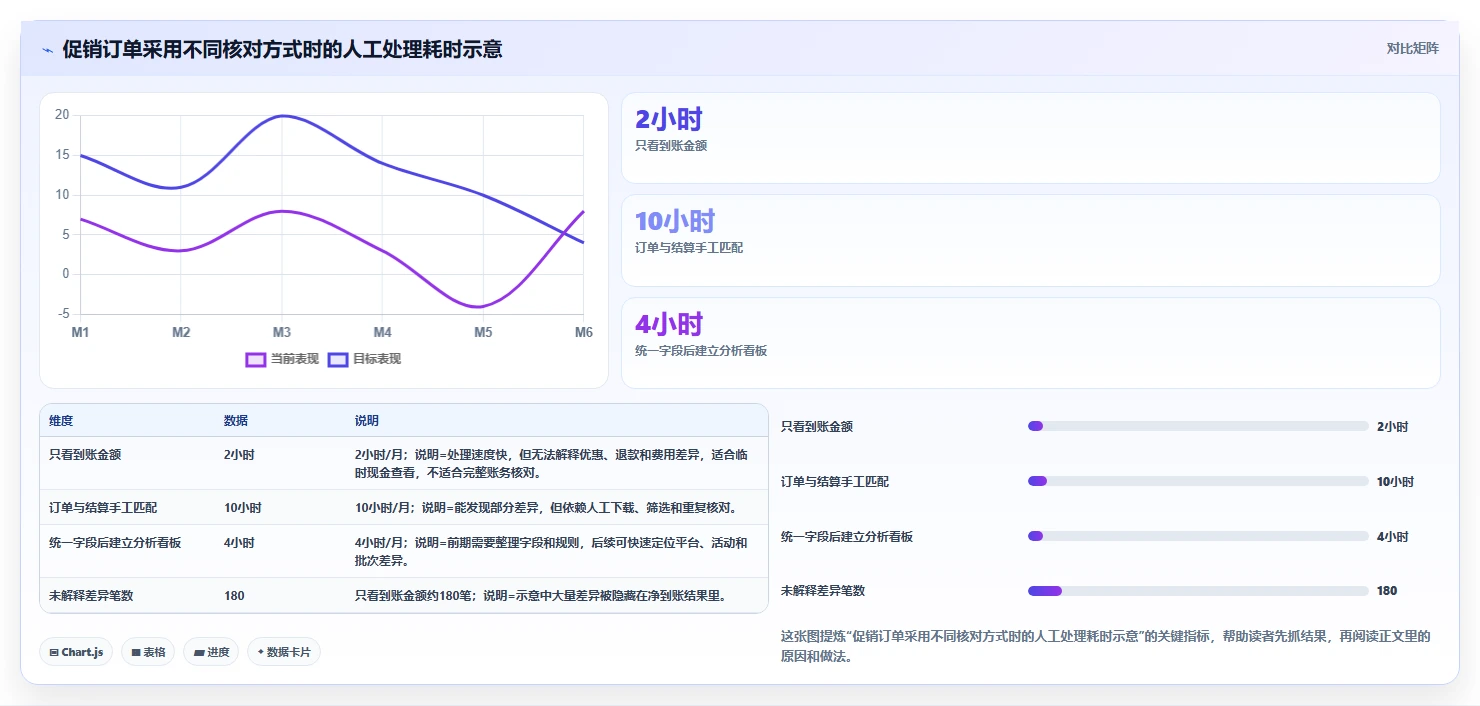Click the 180 value in table
The image size is (1480, 706).
(234, 595)
